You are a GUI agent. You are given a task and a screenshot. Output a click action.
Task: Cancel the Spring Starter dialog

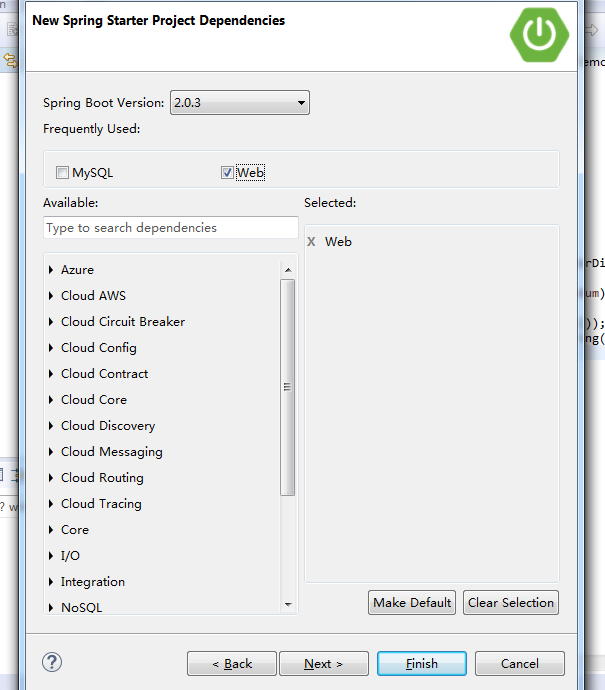click(520, 664)
